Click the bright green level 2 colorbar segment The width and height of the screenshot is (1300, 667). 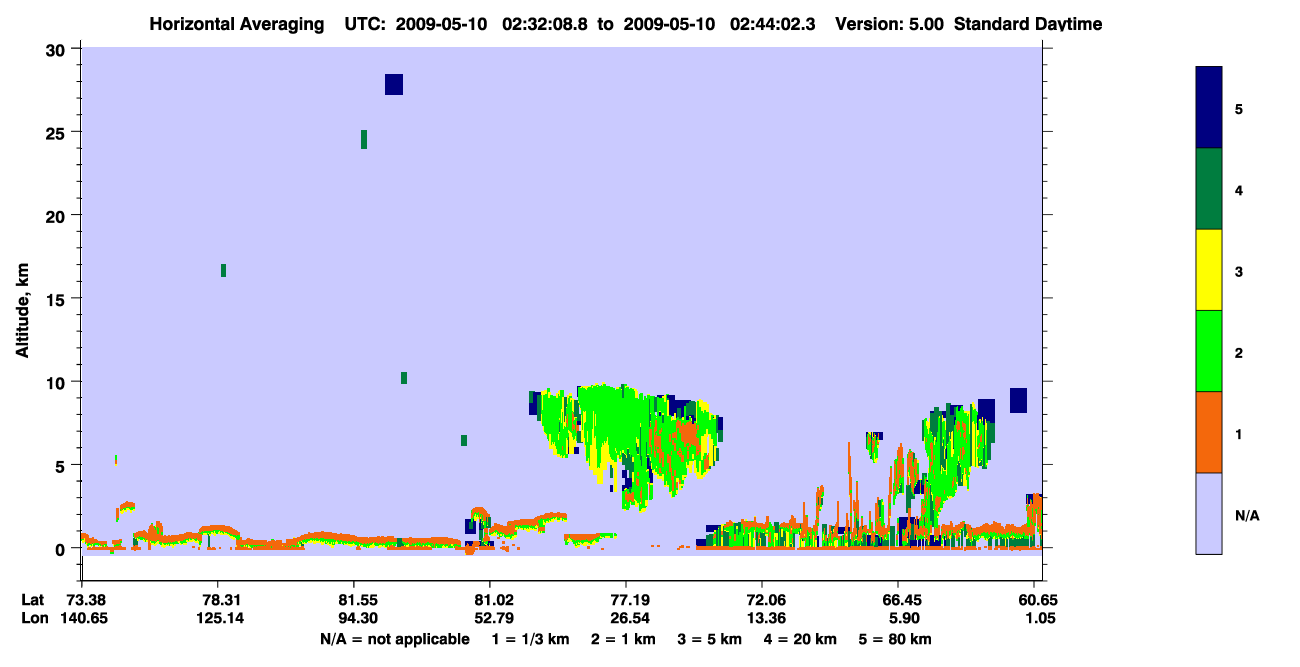(1209, 351)
